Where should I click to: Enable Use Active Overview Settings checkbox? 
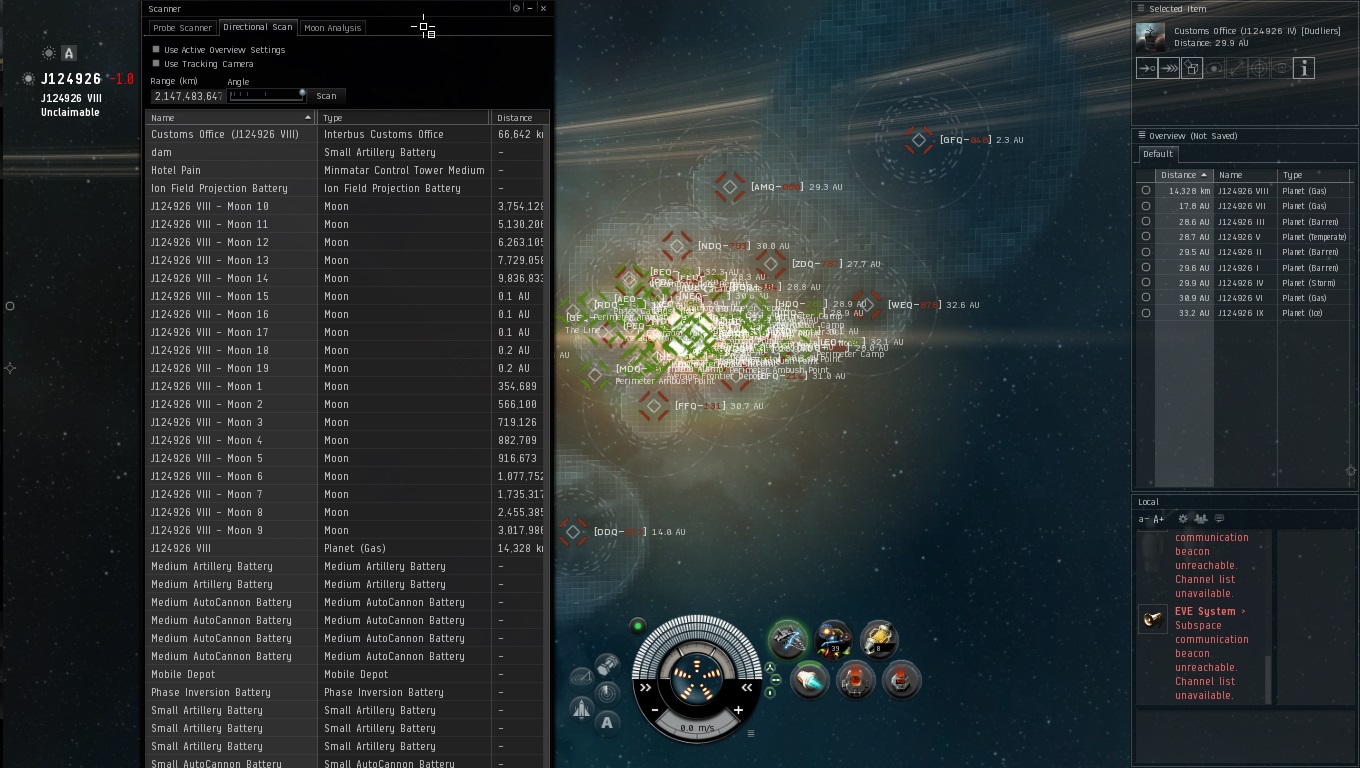point(156,49)
